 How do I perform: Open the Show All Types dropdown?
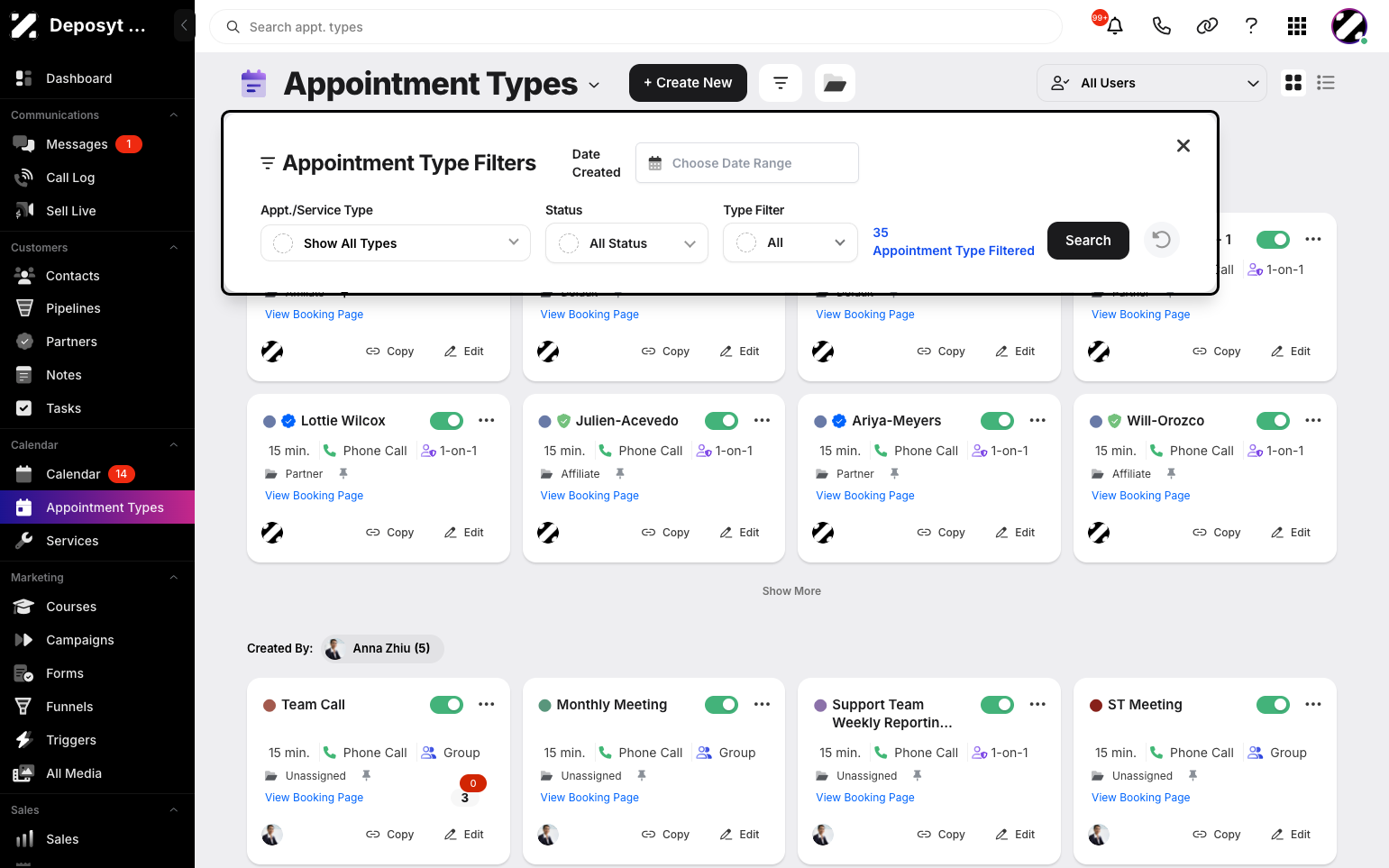click(396, 243)
